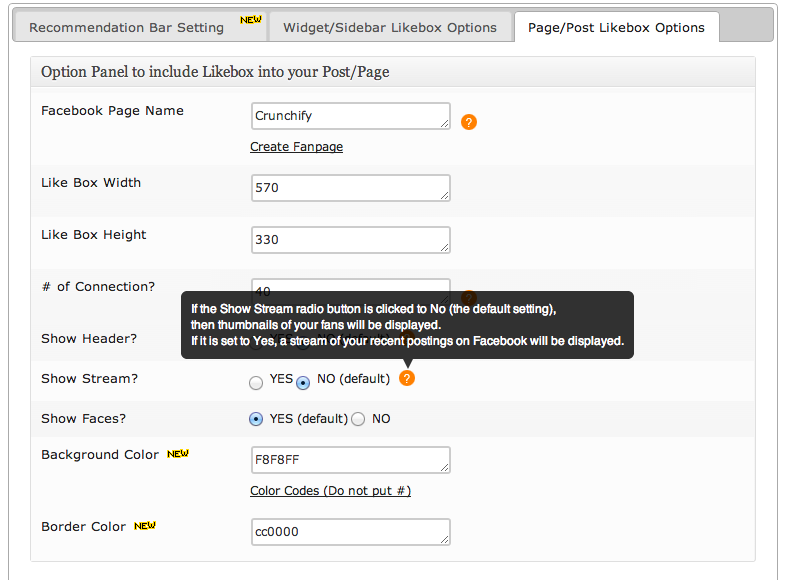Click the 'Option Panel to include Likebox' heading
The height and width of the screenshot is (580, 785).
click(x=215, y=72)
